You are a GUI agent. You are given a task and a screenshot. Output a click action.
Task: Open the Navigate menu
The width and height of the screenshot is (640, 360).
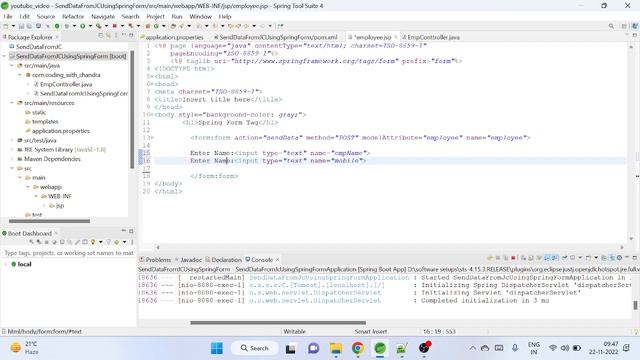[x=103, y=16]
